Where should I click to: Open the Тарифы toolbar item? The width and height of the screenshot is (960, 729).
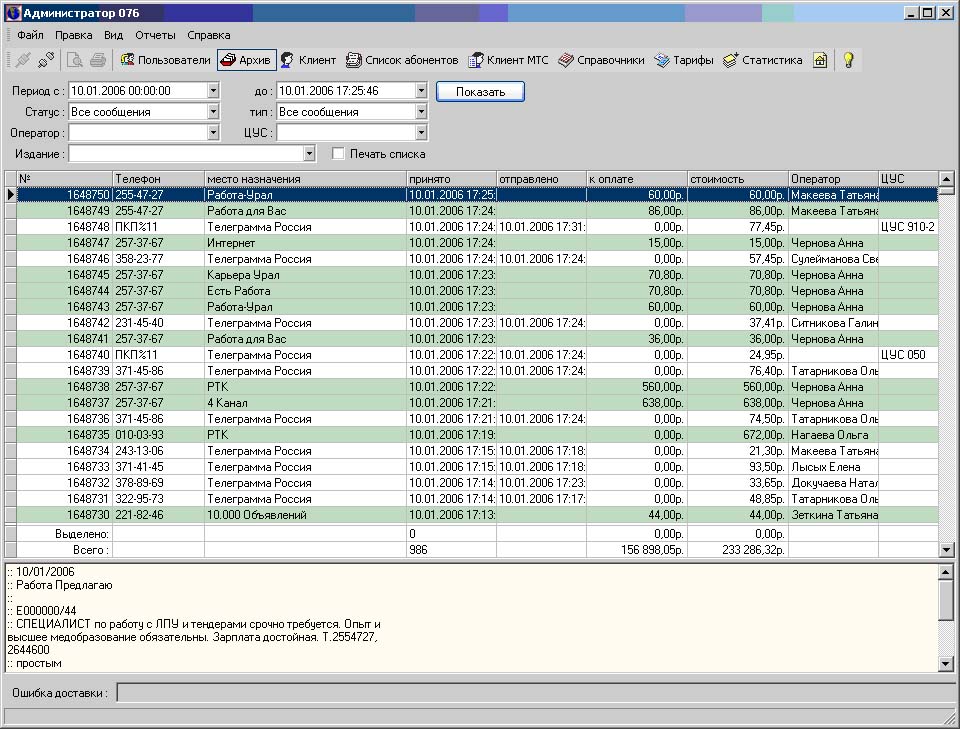[684, 60]
